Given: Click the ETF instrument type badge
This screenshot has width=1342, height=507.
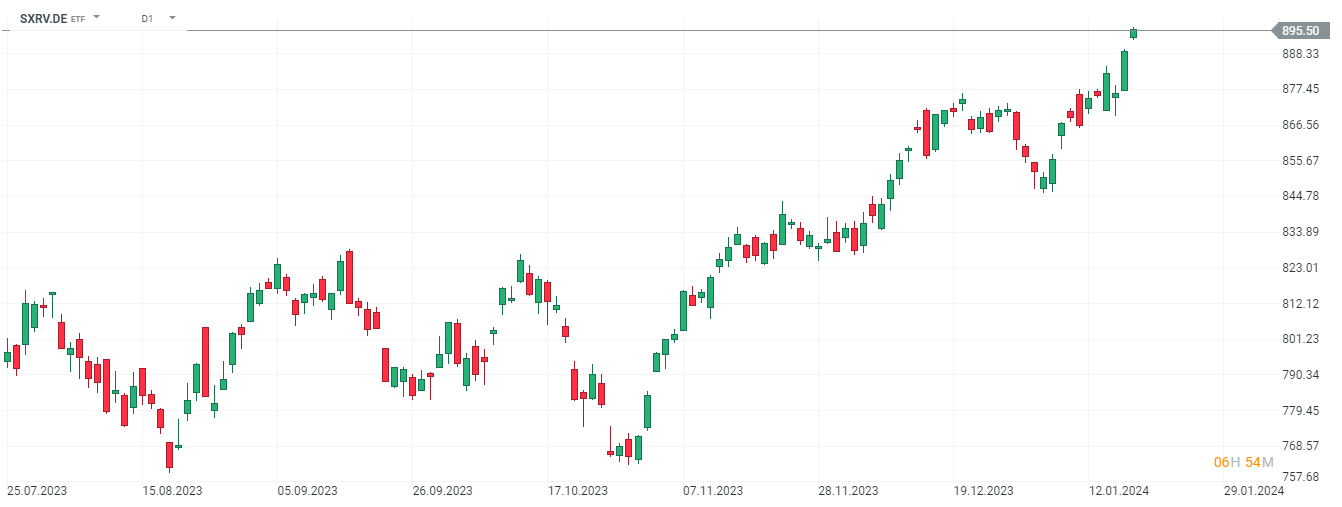Looking at the screenshot, I should (78, 19).
